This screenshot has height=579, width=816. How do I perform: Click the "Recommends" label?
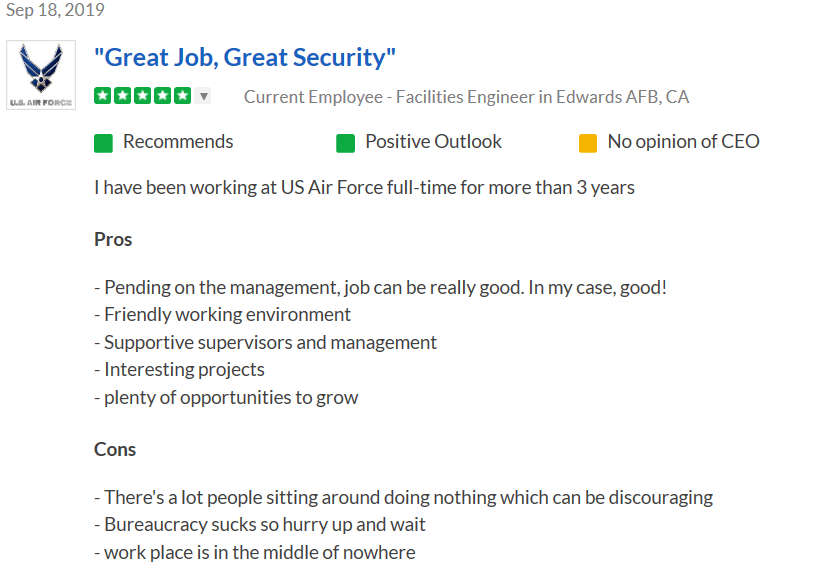tap(178, 142)
